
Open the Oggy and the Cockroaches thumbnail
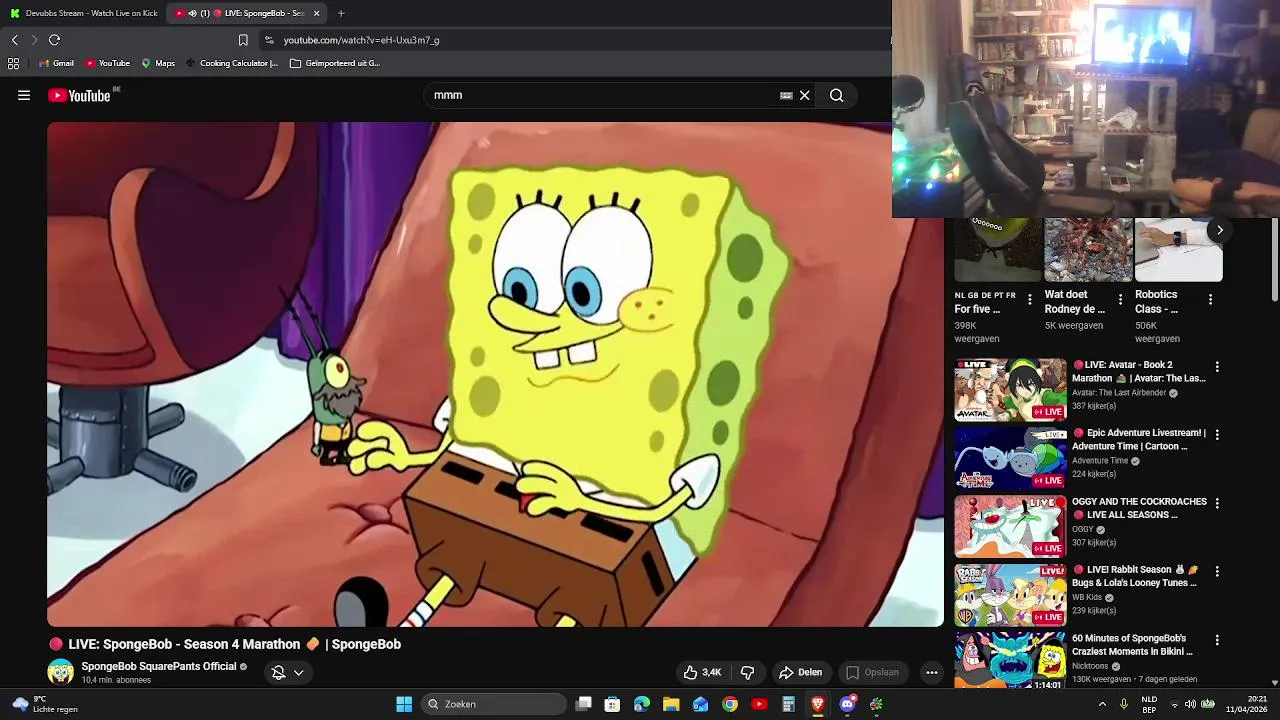(1010, 527)
